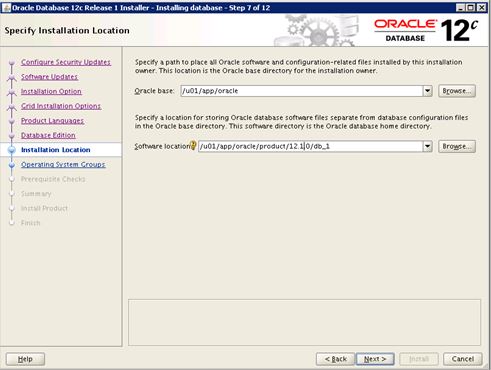Select the Product Languages step
The image size is (491, 370).
pyautogui.click(x=52, y=121)
